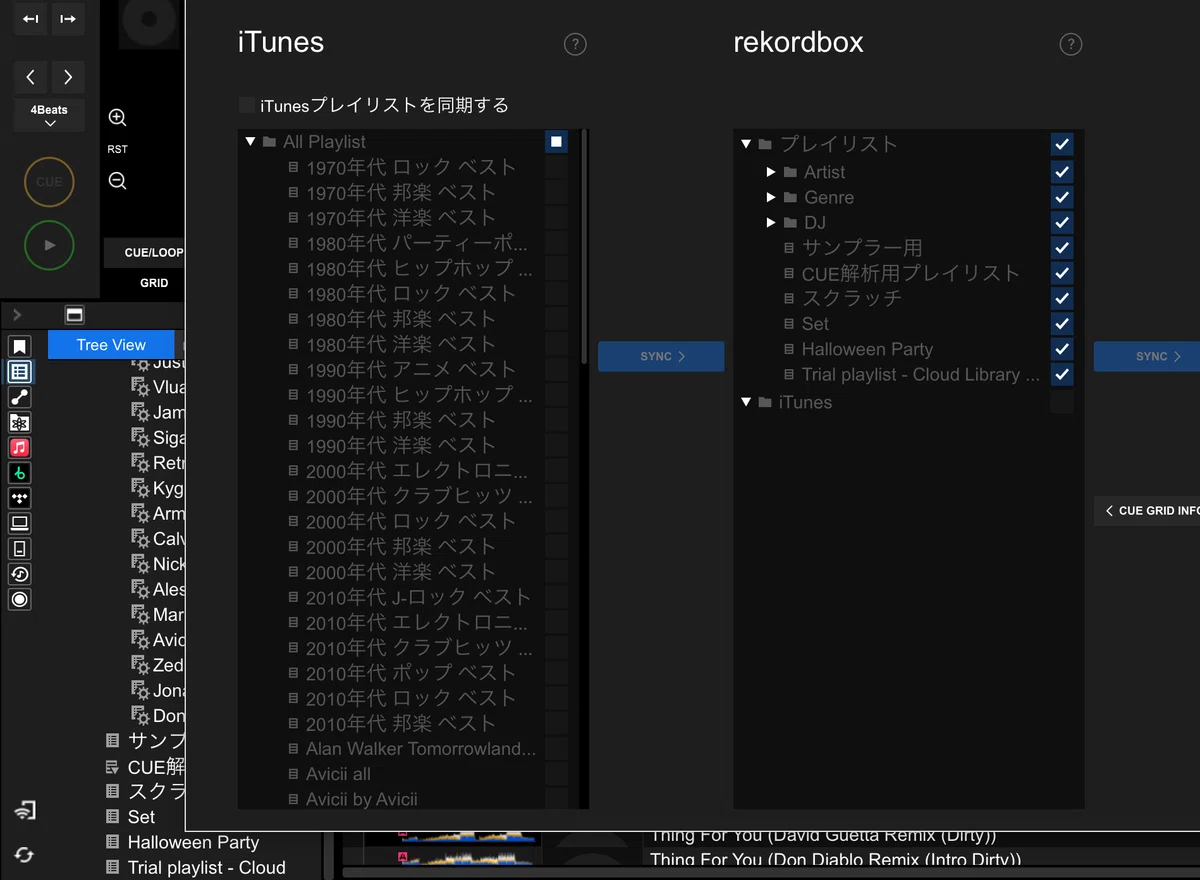Open the rekordbox help question mark
The width and height of the screenshot is (1200, 880).
click(x=1071, y=44)
